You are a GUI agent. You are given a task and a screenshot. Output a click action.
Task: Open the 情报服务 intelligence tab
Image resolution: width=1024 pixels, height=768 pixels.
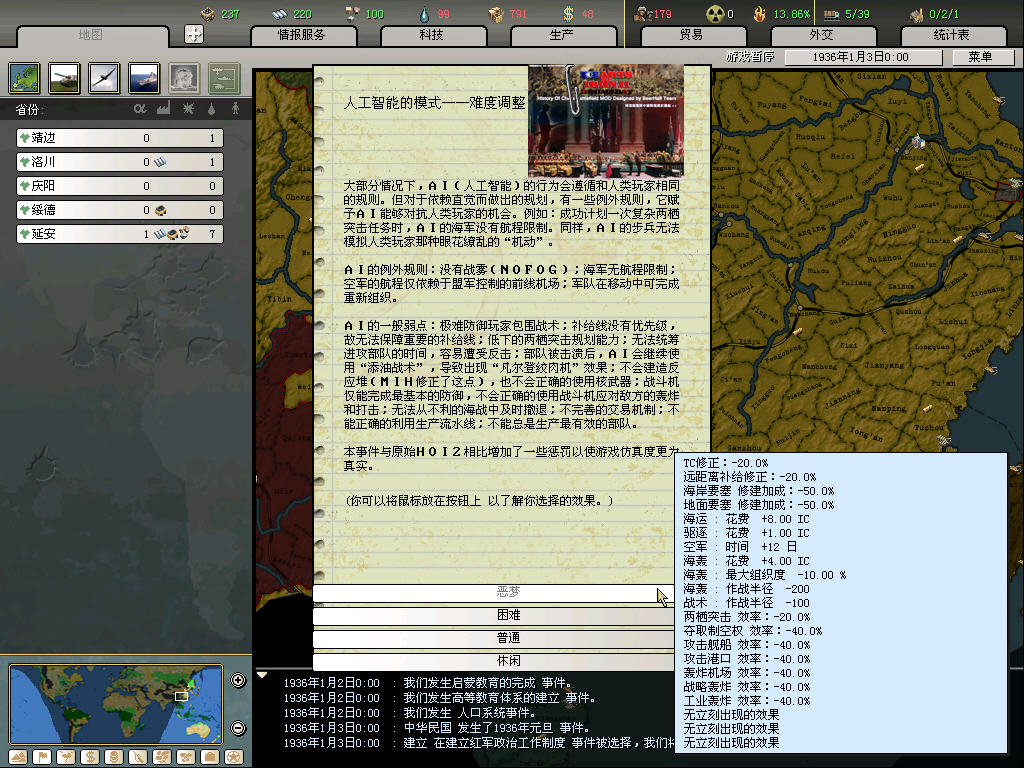click(x=302, y=35)
